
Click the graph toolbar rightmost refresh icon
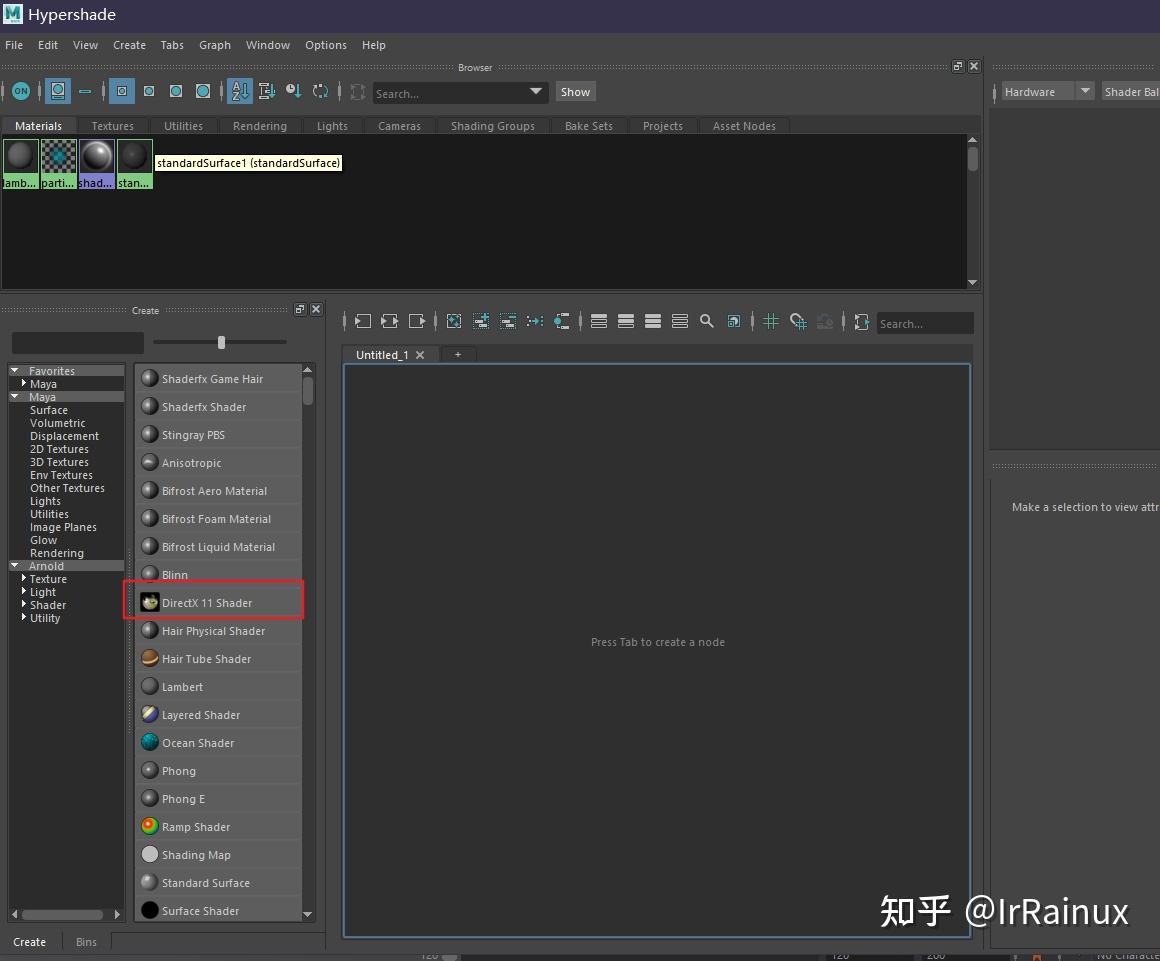coord(862,321)
